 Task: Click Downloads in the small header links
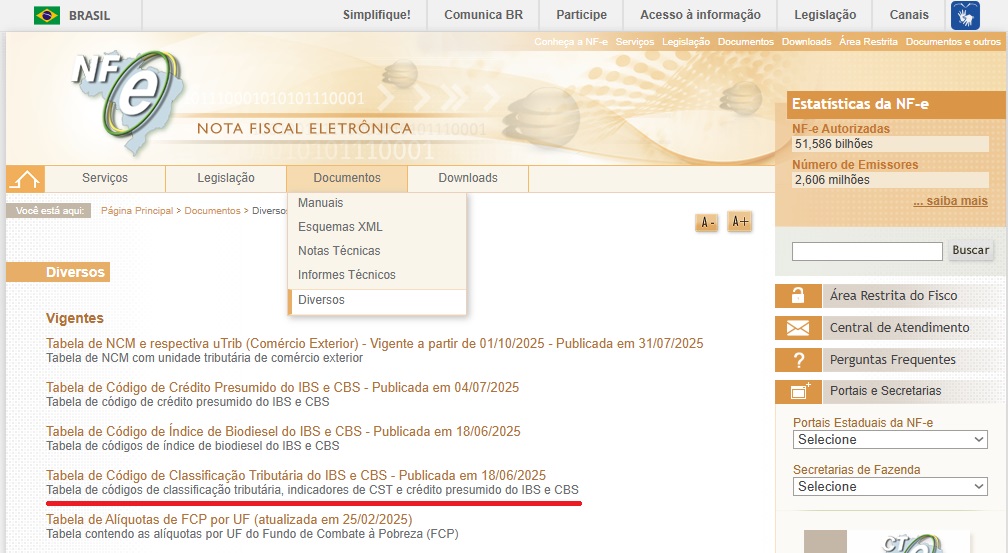point(806,42)
